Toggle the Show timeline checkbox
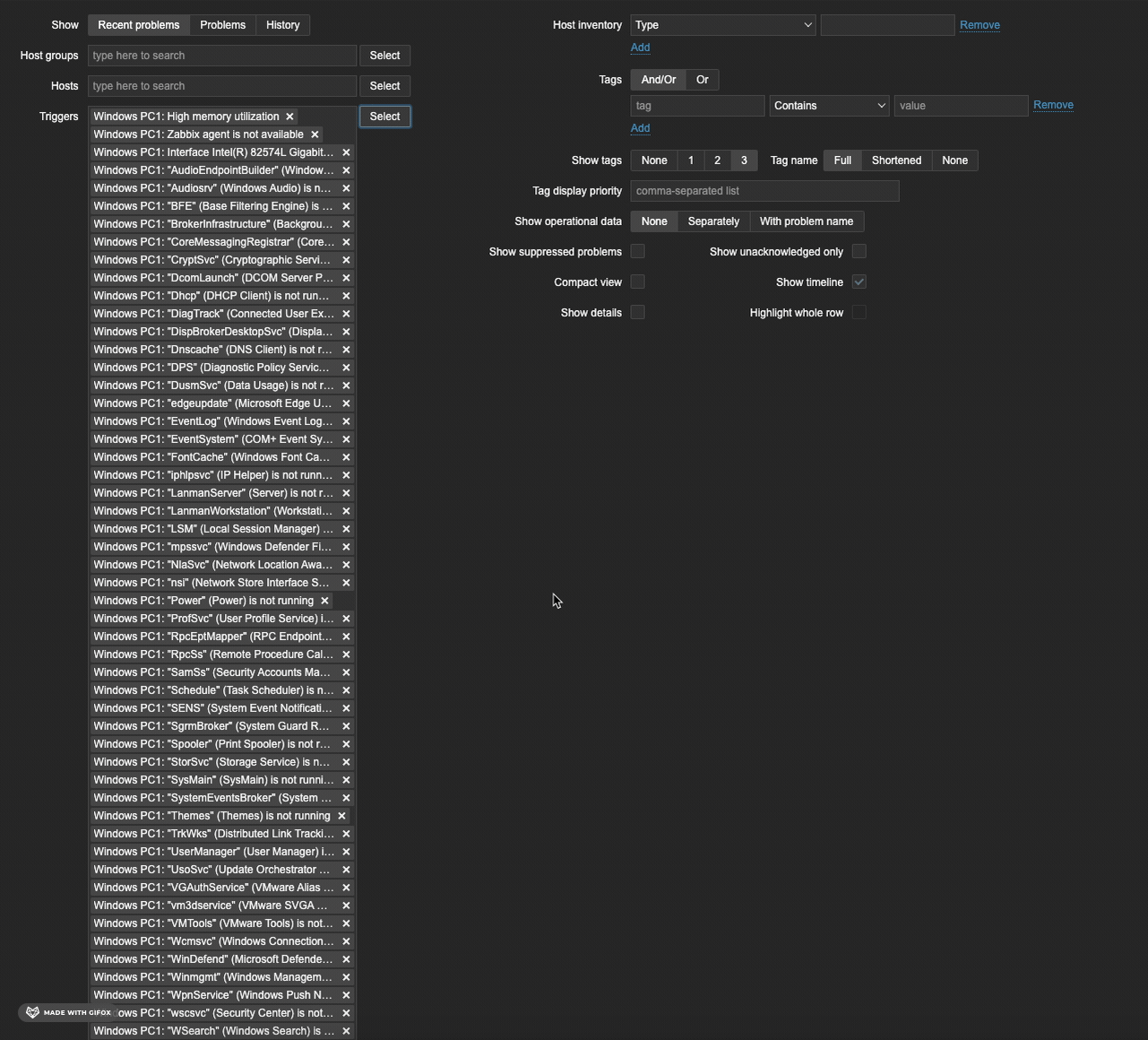The height and width of the screenshot is (1040, 1148). point(859,282)
